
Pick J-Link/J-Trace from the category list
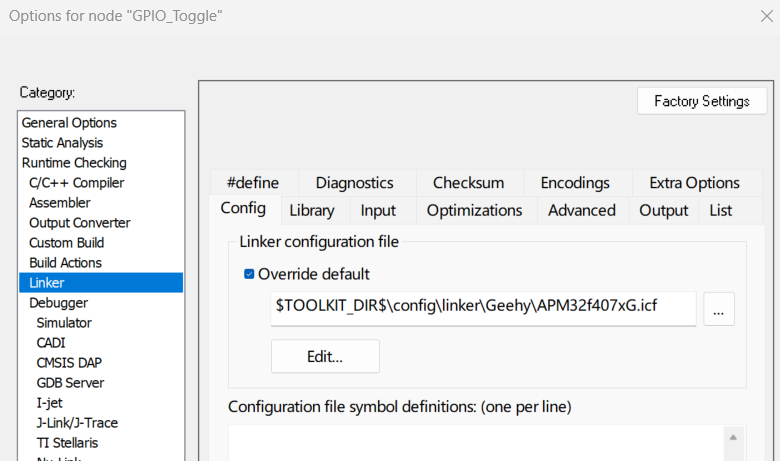click(x=81, y=423)
